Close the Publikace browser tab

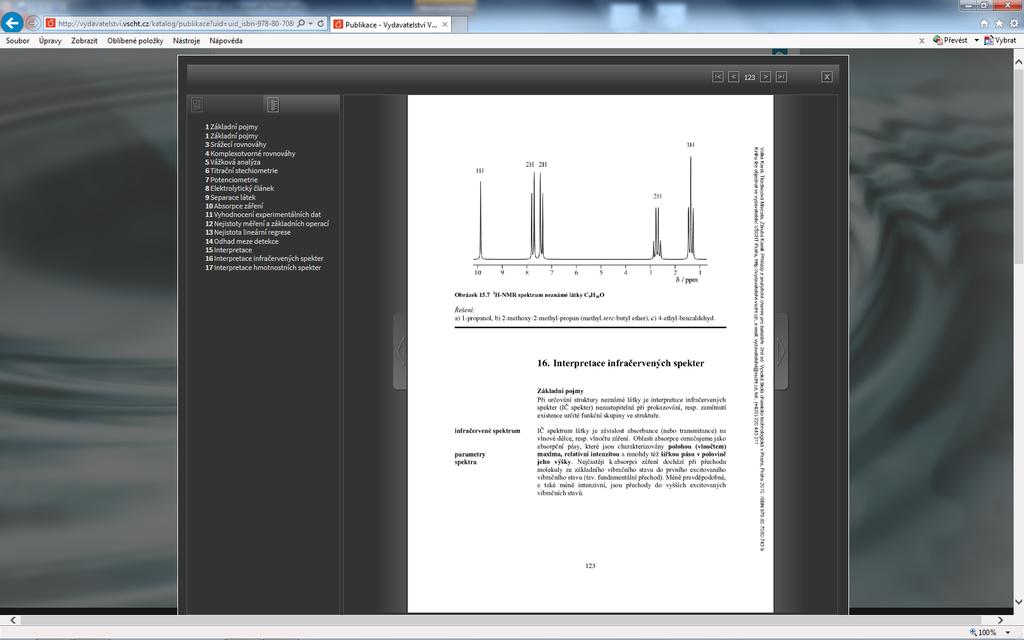[445, 24]
